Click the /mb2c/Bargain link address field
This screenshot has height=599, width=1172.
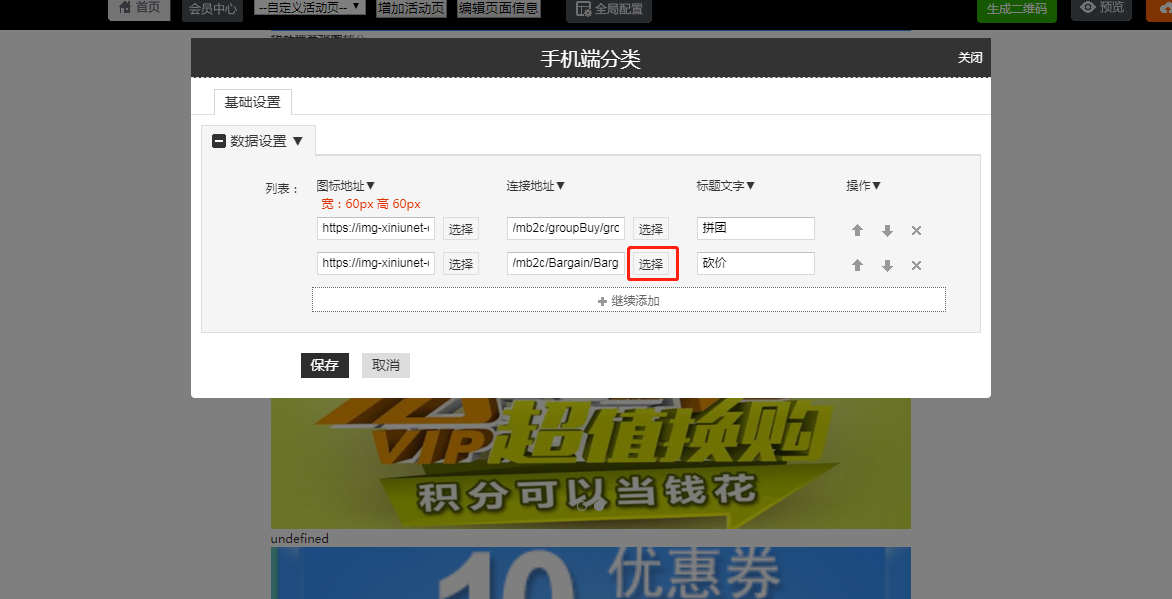(566, 263)
